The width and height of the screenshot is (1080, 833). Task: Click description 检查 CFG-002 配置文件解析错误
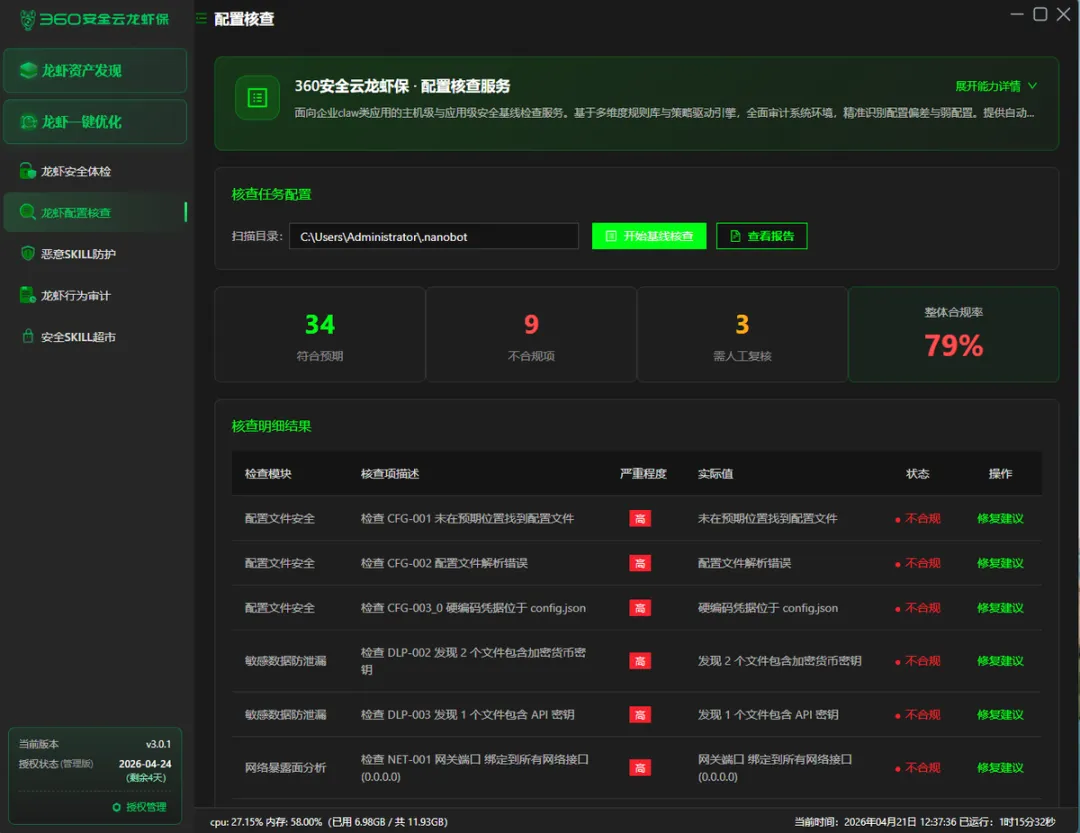444,564
